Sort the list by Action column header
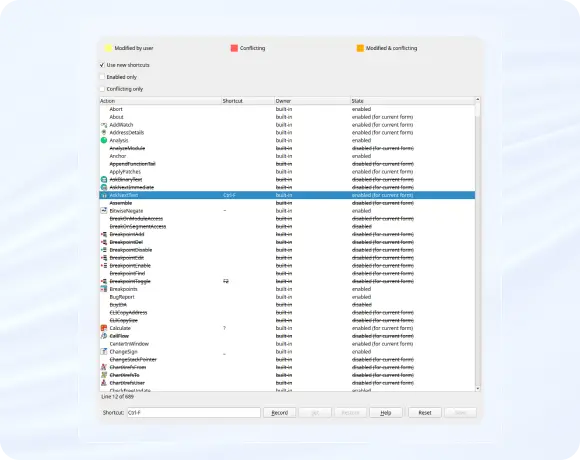The width and height of the screenshot is (580, 460). click(x=160, y=101)
